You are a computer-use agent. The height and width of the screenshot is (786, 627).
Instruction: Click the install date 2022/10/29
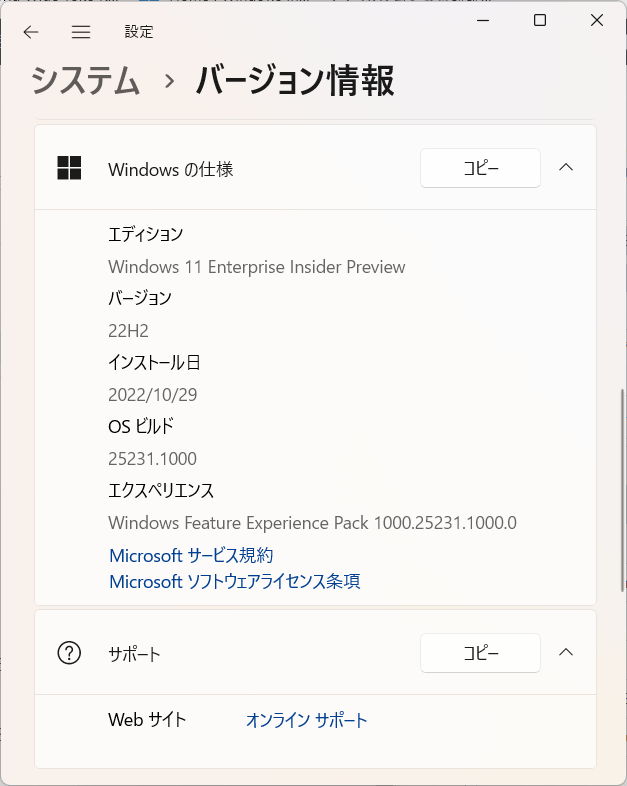point(152,395)
